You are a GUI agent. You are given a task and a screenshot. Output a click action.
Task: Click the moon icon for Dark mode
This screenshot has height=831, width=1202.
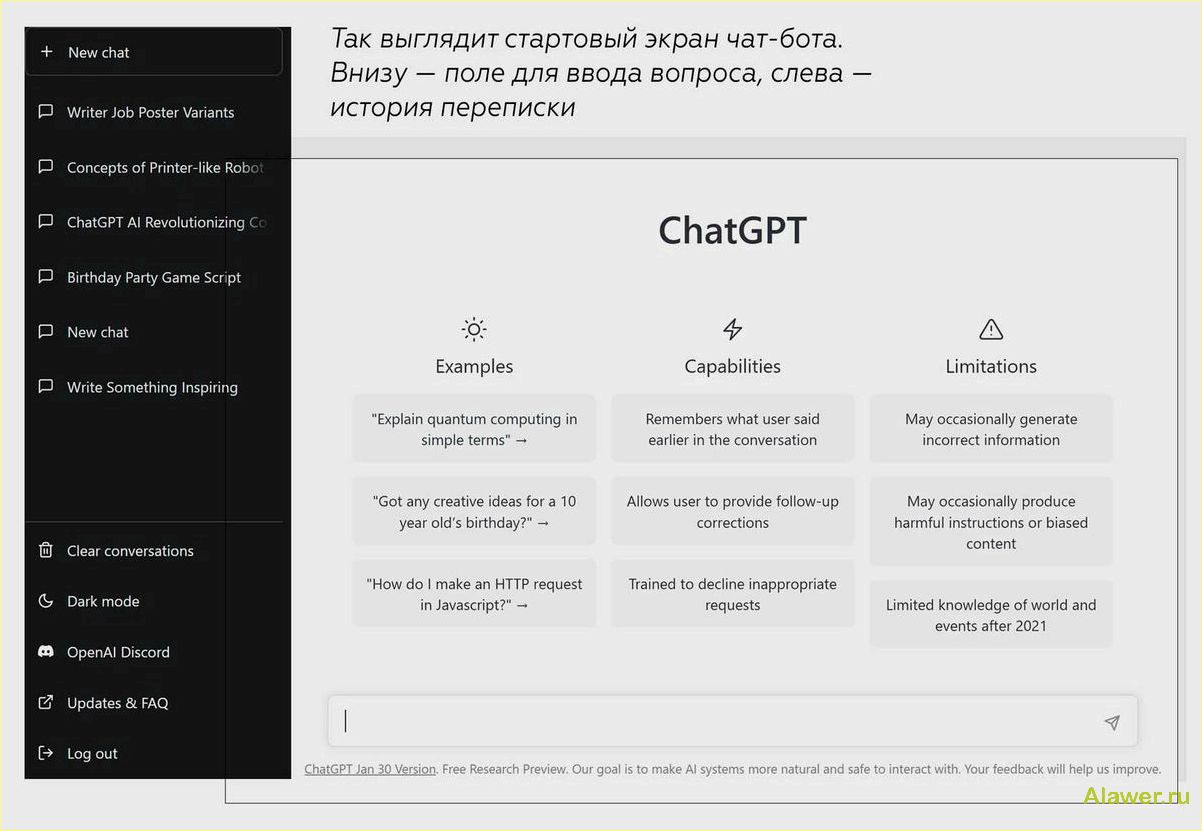45,601
